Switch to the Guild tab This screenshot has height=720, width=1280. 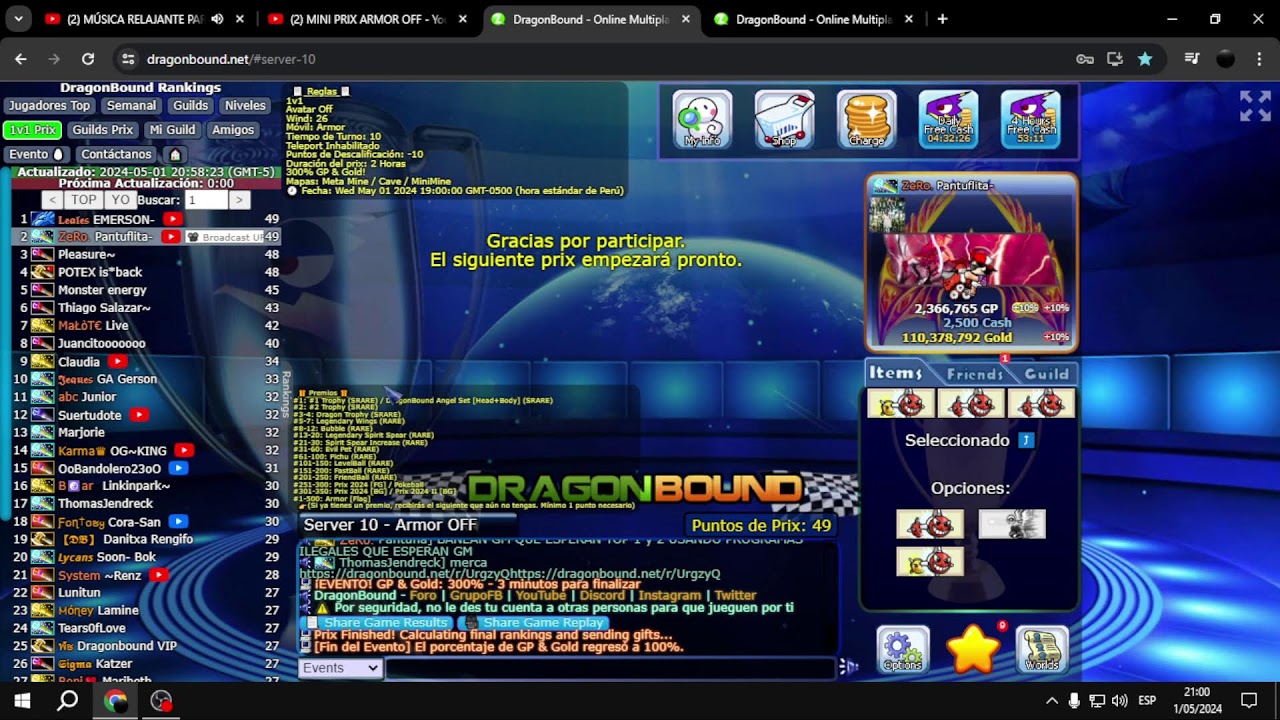pos(1046,374)
